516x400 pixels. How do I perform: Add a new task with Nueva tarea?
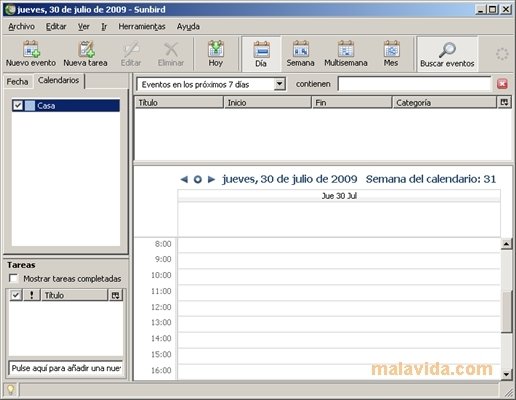tap(85, 54)
